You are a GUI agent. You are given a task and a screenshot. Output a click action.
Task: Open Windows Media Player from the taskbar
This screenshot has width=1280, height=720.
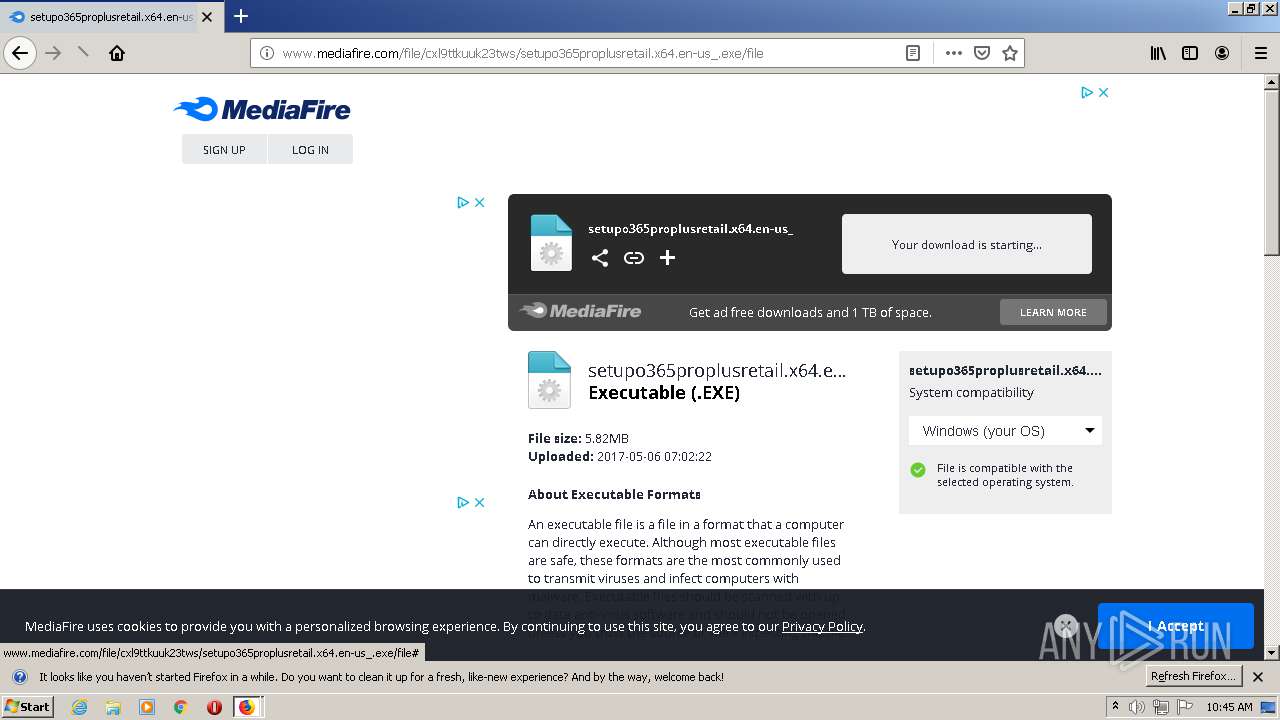(x=147, y=707)
